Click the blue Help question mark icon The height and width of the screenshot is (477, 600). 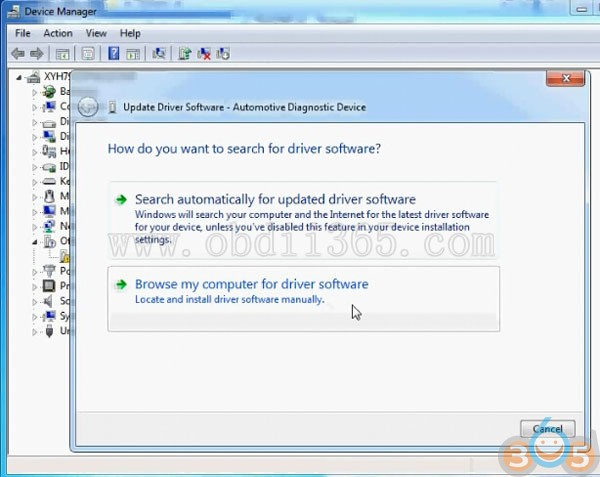coord(114,54)
